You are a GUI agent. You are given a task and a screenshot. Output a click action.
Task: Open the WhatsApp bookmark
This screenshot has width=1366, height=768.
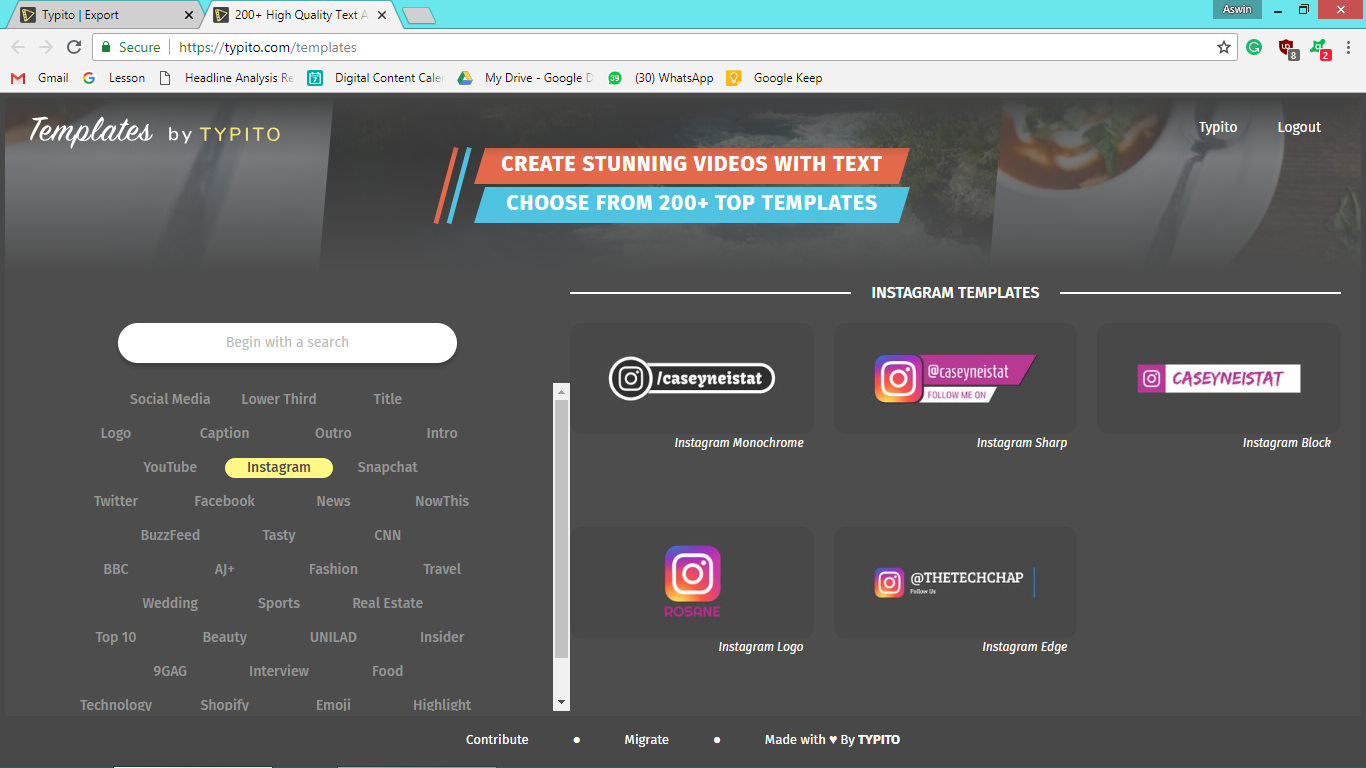(661, 78)
